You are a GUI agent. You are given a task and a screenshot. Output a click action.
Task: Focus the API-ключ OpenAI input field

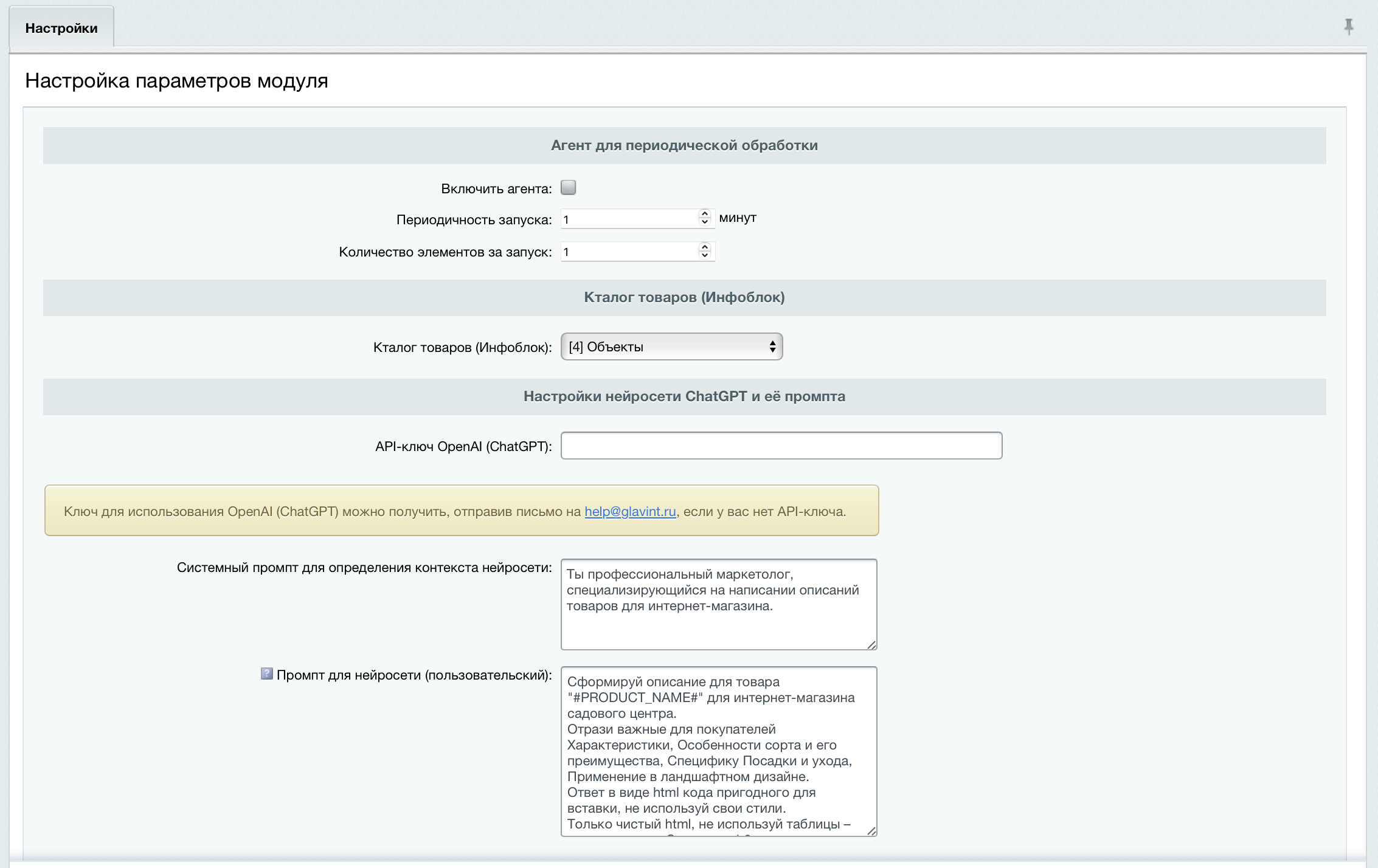[x=781, y=446]
